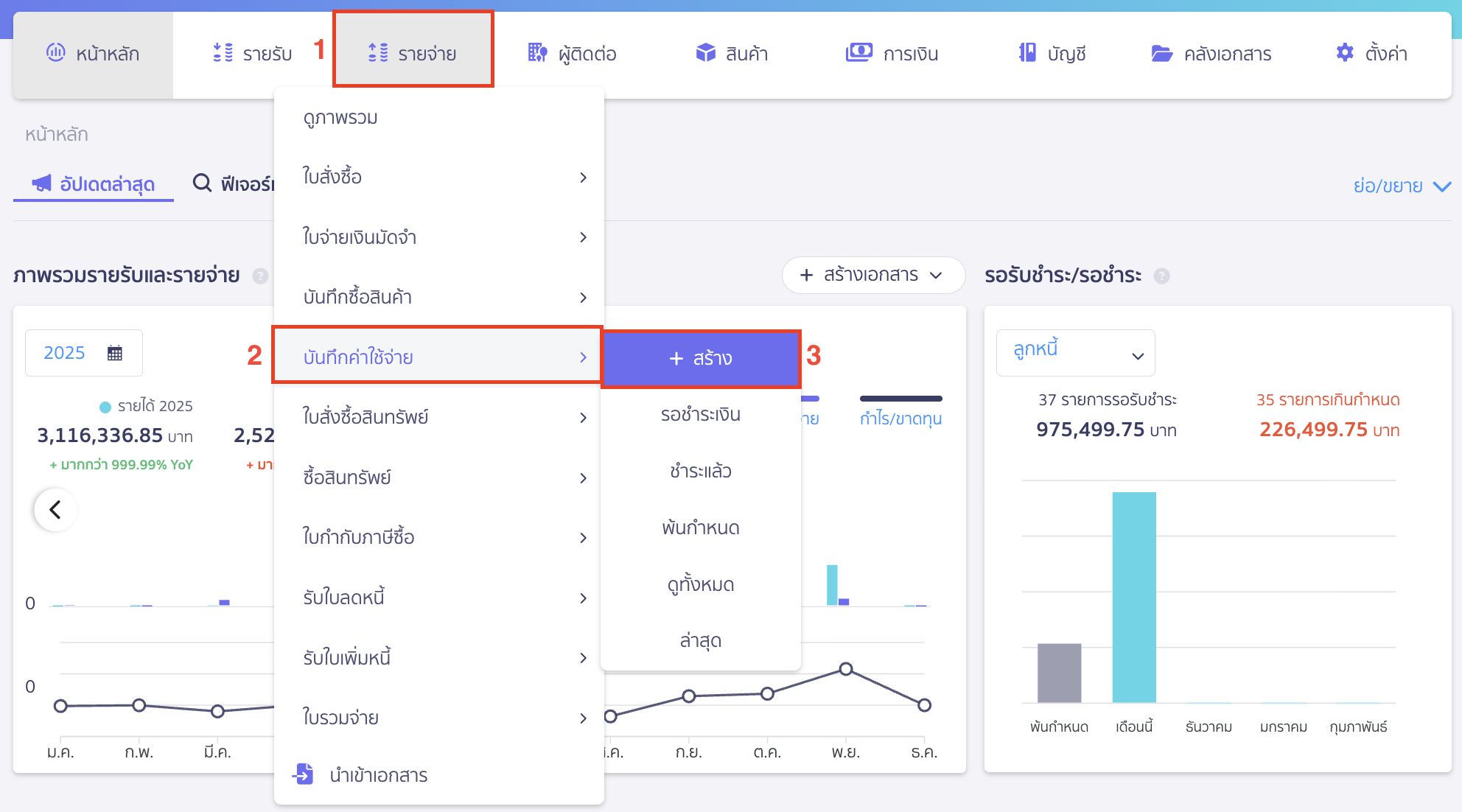This screenshot has width=1462, height=812.
Task: Open the สร้างเอกสาร dropdown
Action: click(x=873, y=275)
